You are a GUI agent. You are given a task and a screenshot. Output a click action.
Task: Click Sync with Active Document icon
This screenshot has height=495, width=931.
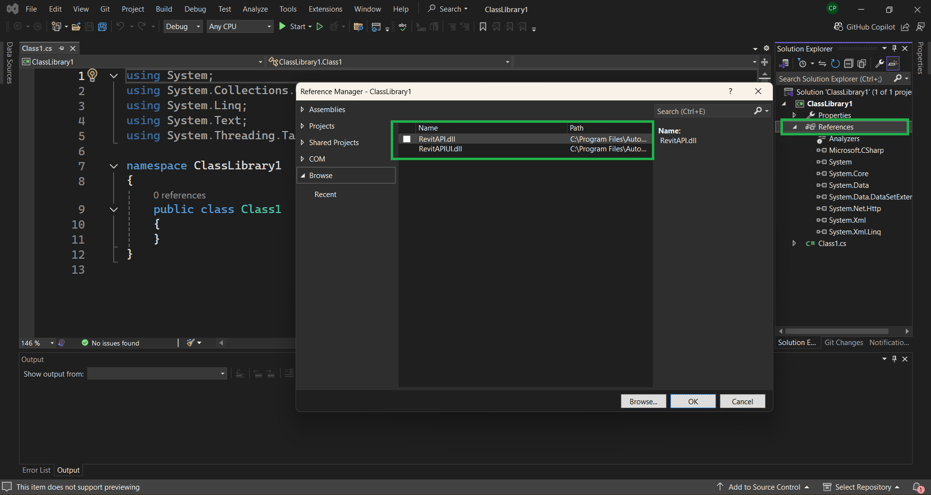click(822, 64)
